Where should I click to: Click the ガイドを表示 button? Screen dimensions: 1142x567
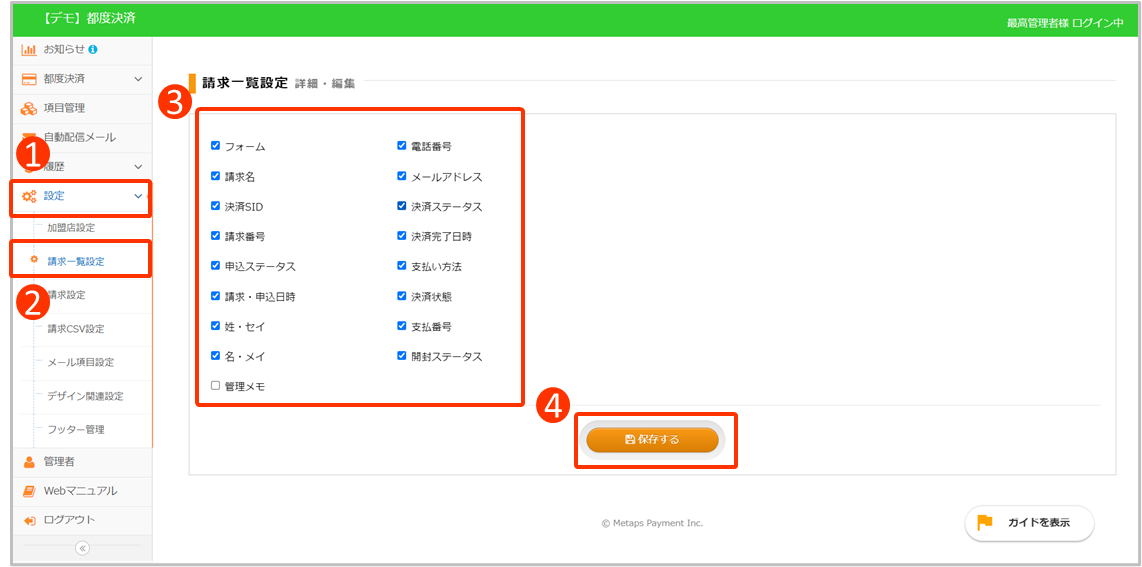1029,523
